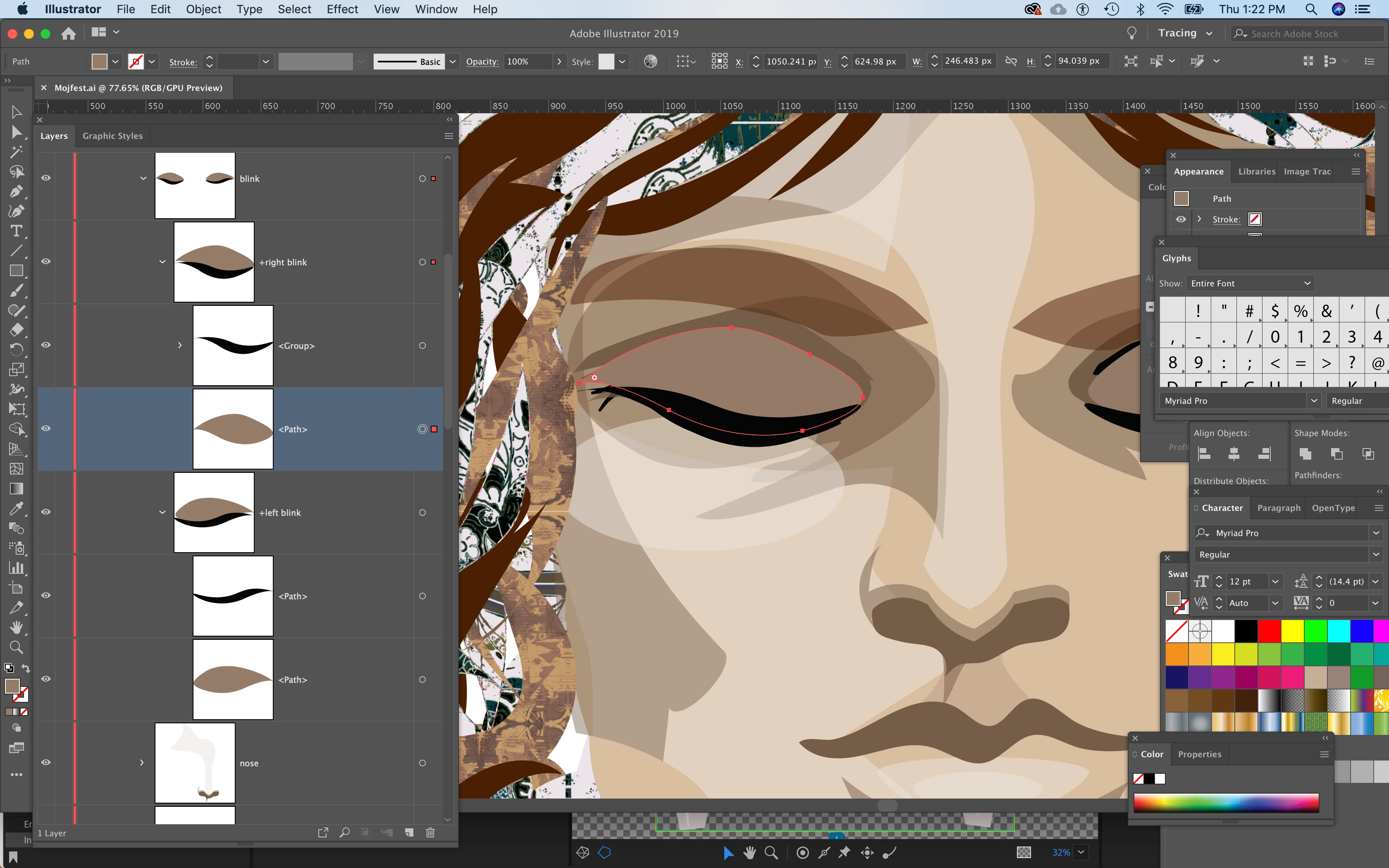Screen dimensions: 1389x868
Task: Select the Type tool
Action: (16, 231)
